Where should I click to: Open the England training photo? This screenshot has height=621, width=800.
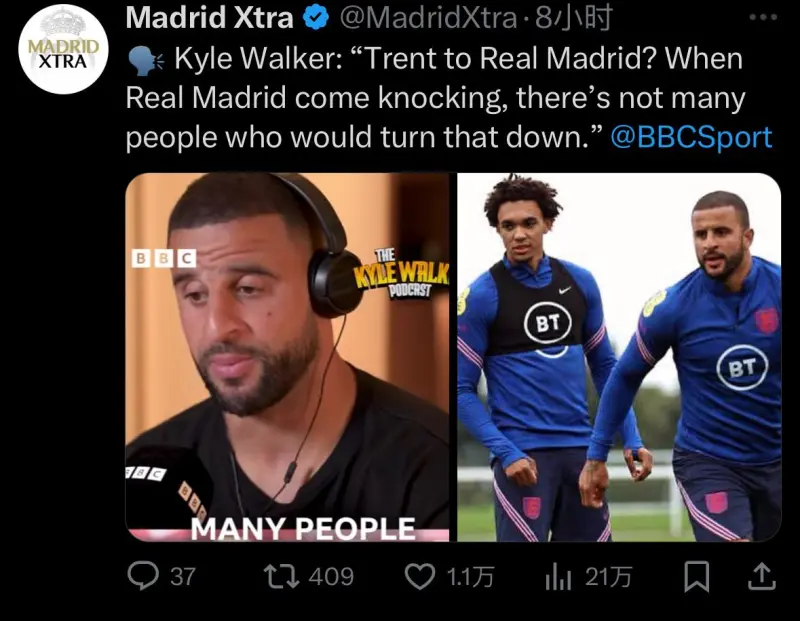(619, 357)
